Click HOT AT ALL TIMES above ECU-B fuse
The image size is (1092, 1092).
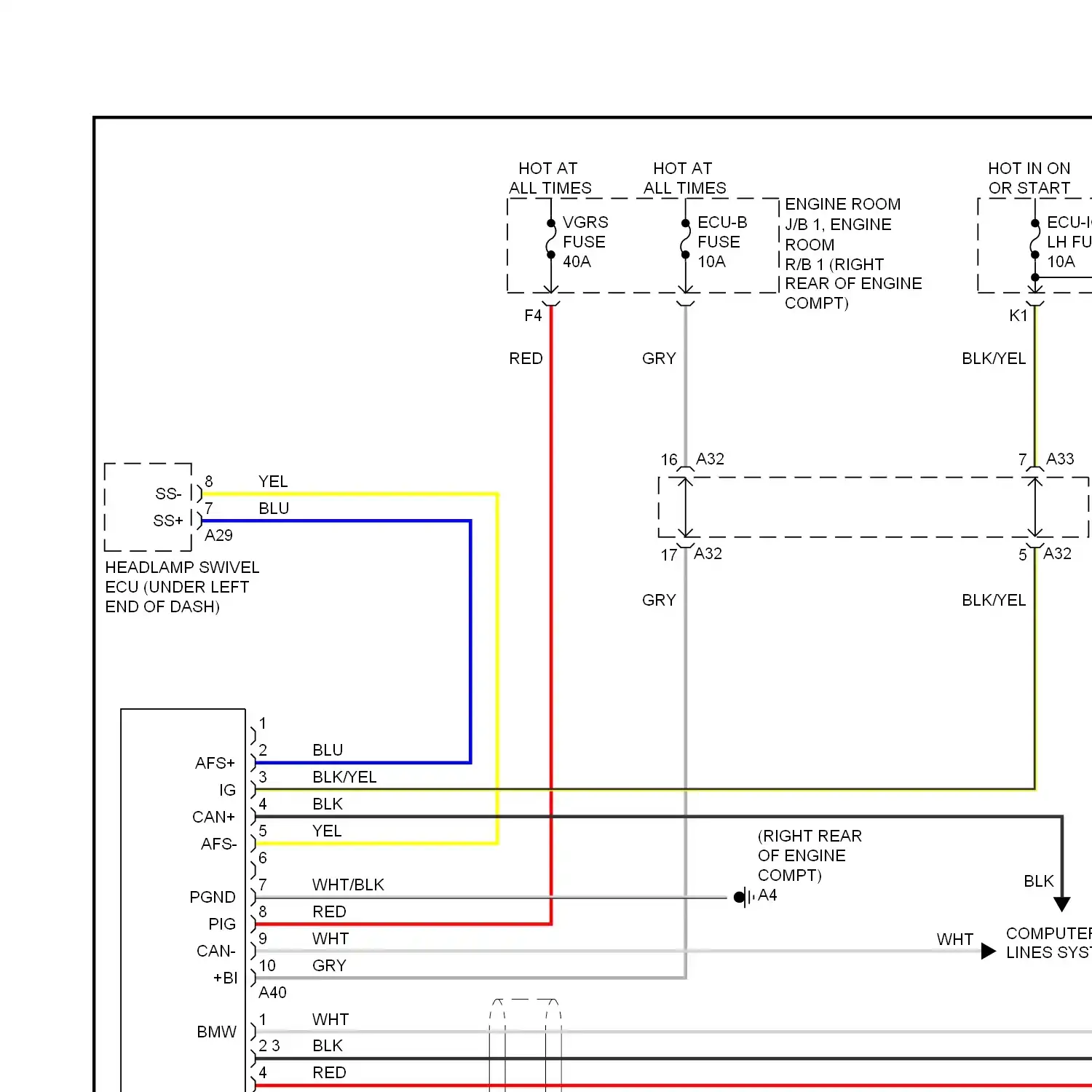pyautogui.click(x=684, y=178)
